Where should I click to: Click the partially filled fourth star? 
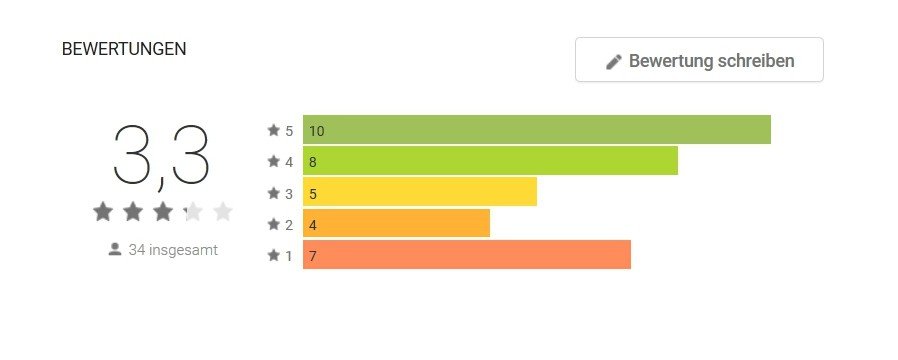coord(193,212)
